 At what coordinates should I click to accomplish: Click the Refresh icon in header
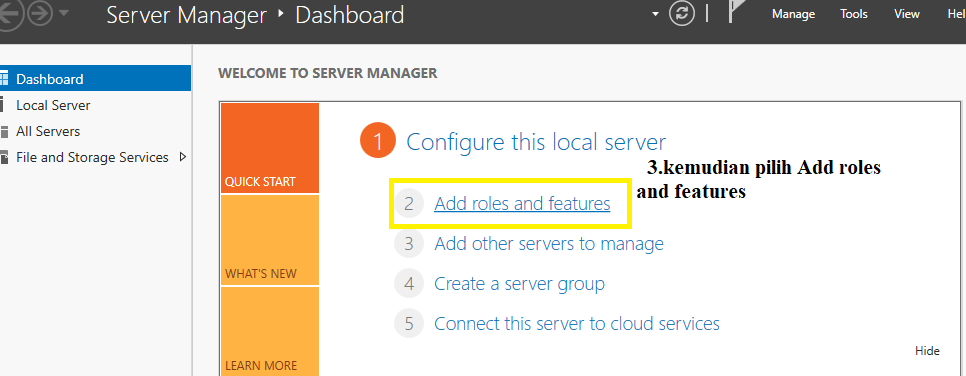click(x=682, y=14)
